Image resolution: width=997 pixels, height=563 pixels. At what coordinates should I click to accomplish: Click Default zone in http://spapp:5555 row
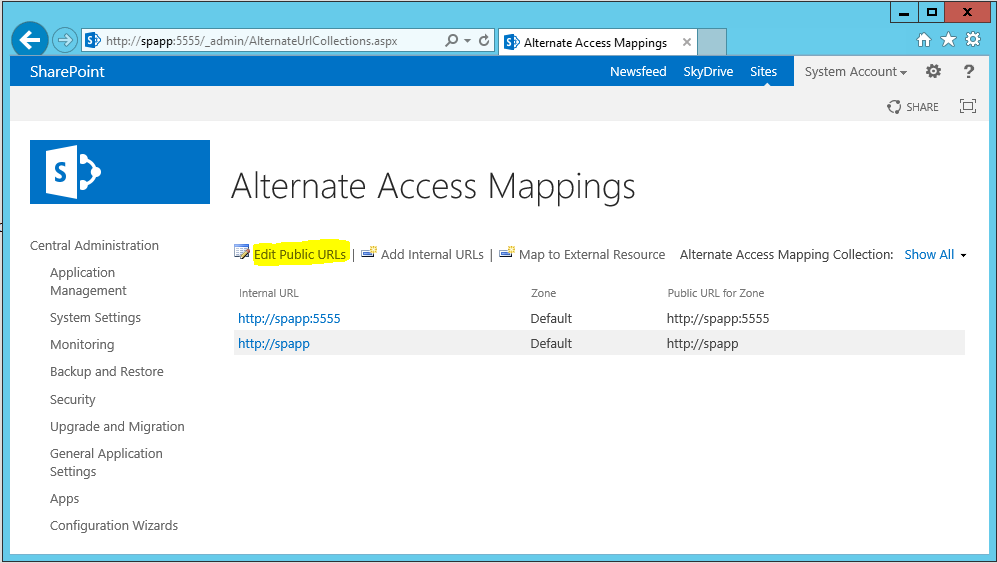[551, 318]
